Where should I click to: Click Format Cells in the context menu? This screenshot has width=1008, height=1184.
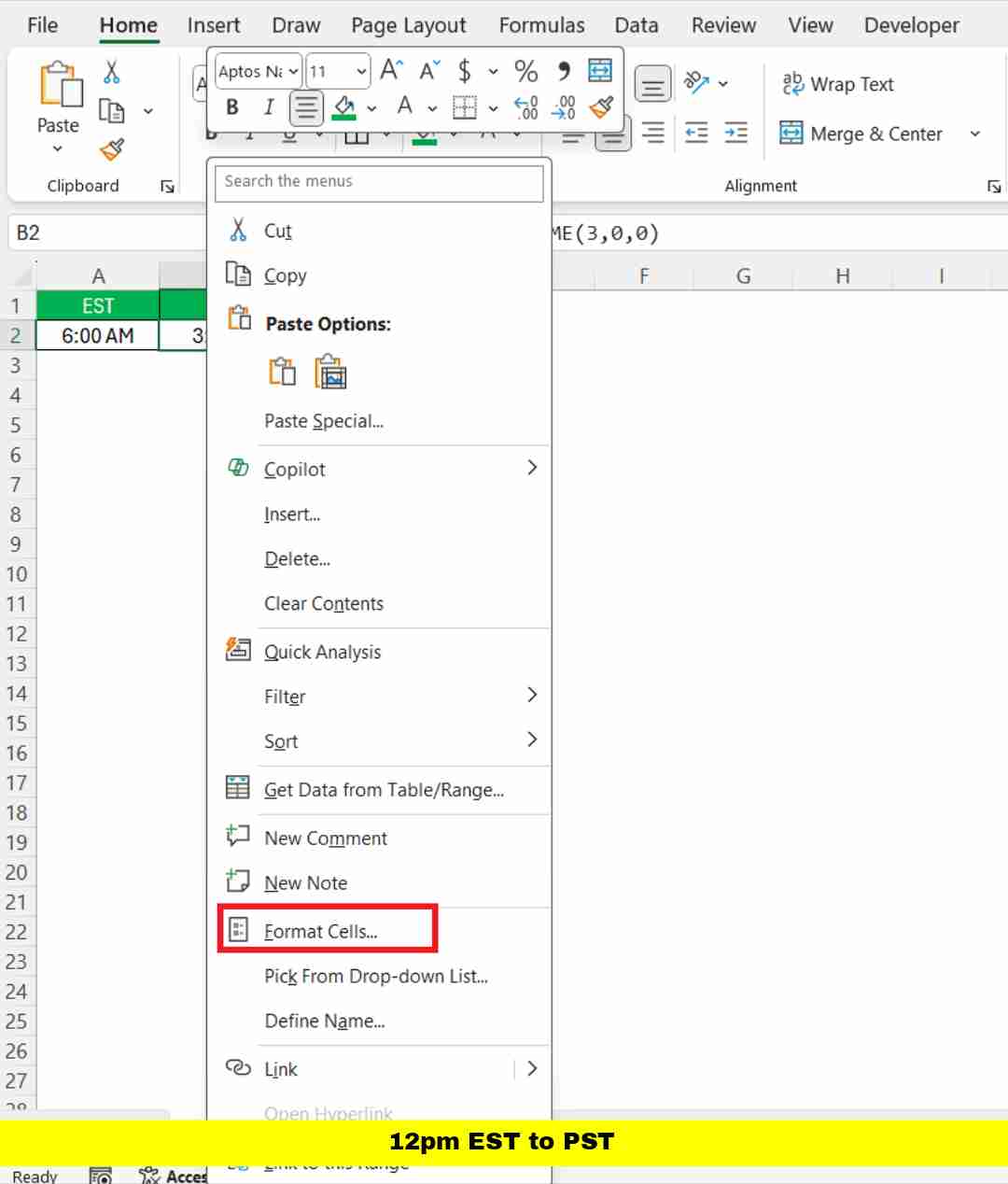320,931
